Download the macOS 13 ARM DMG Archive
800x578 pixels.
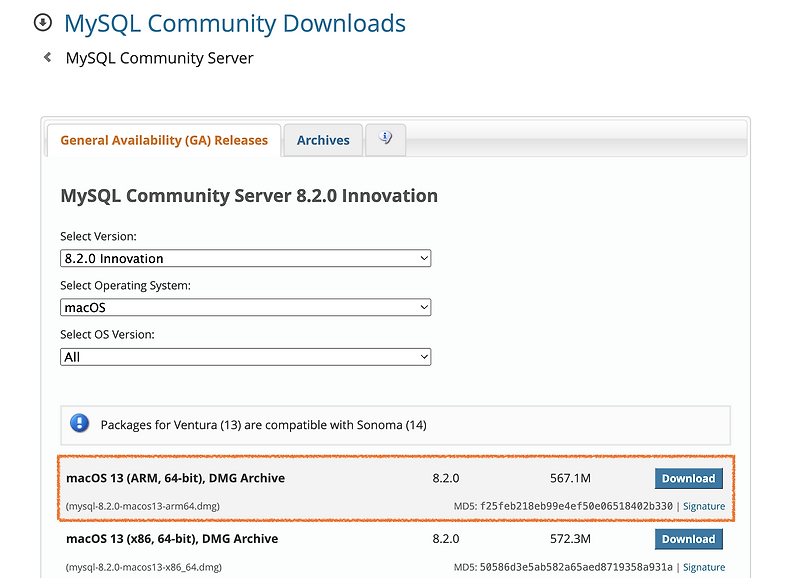pos(688,478)
